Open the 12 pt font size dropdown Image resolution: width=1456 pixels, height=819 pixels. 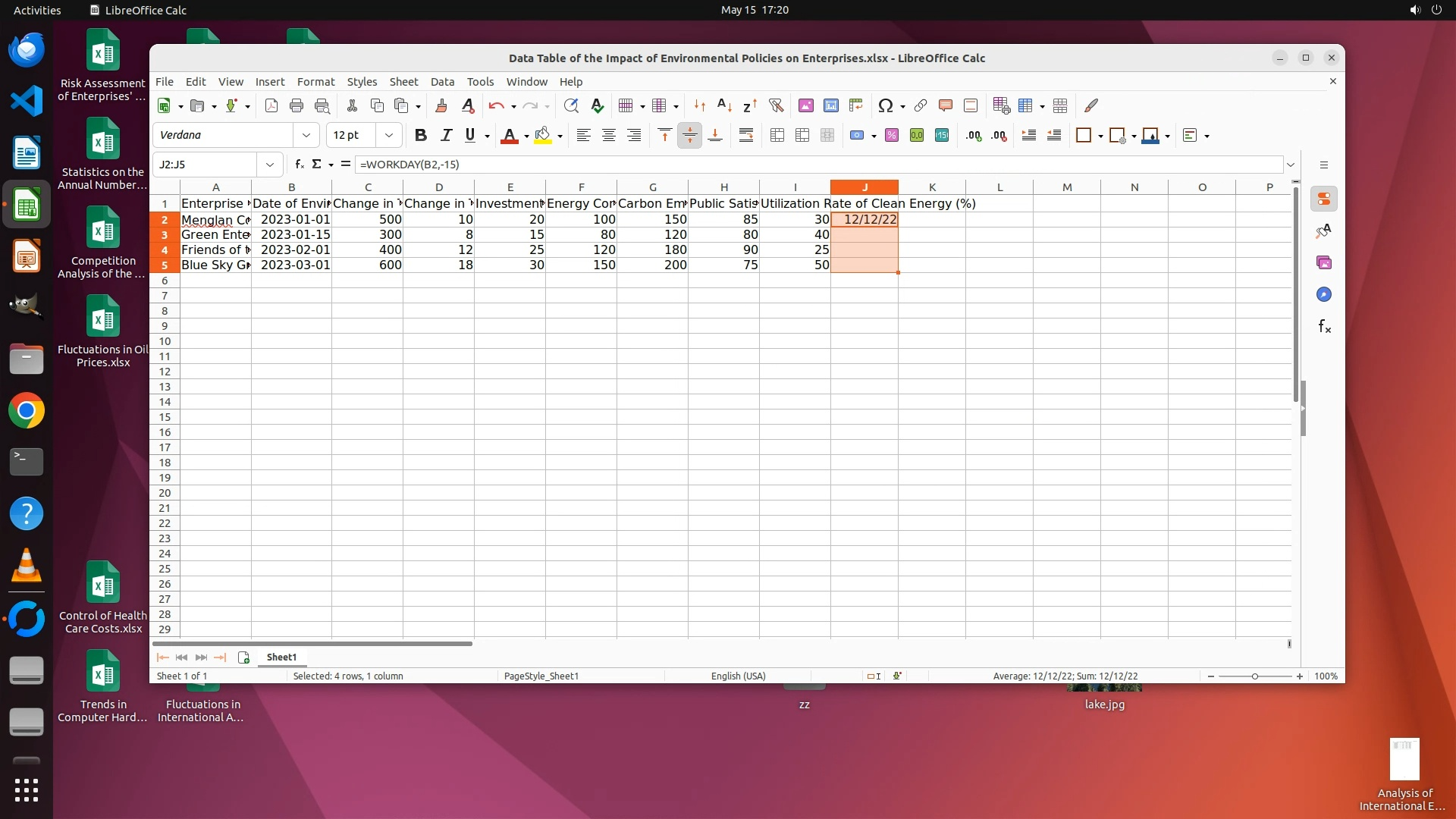389,135
